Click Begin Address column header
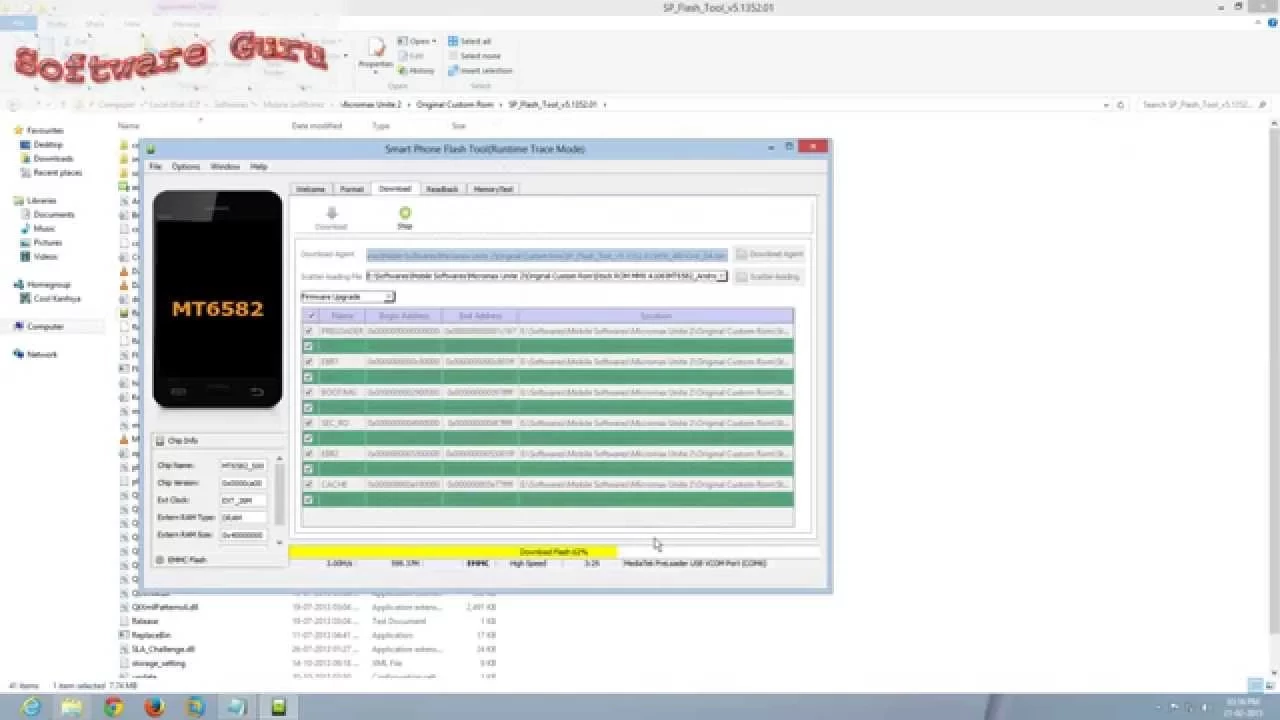Image resolution: width=1280 pixels, height=720 pixels. [403, 316]
